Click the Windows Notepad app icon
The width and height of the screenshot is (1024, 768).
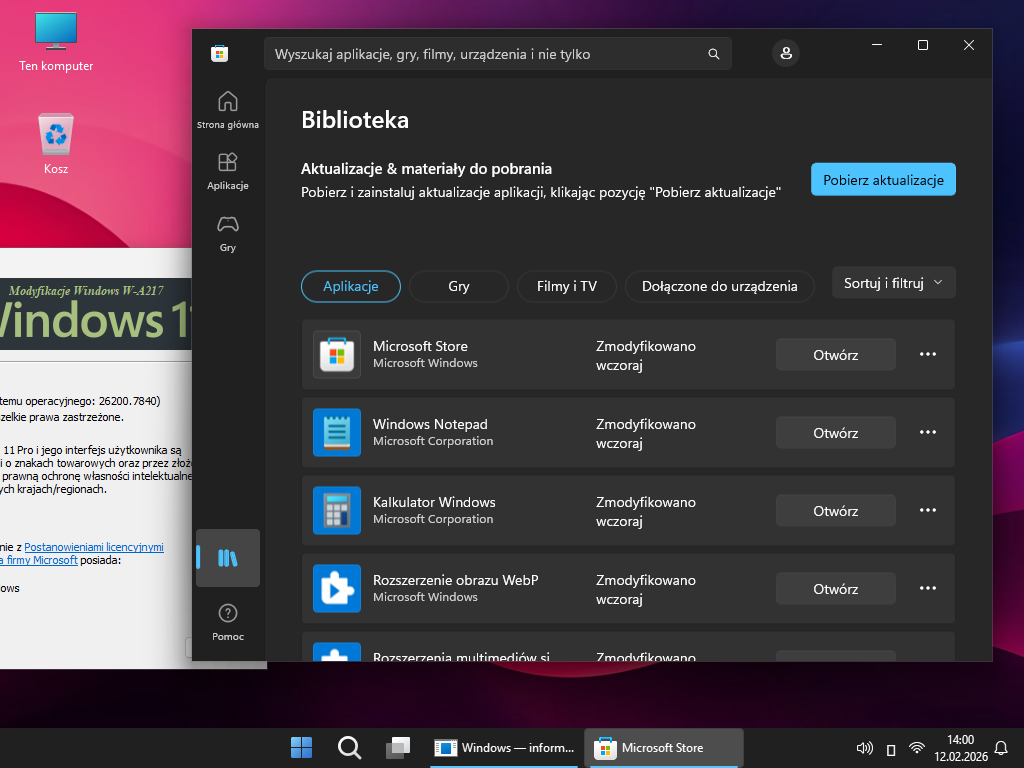point(337,432)
